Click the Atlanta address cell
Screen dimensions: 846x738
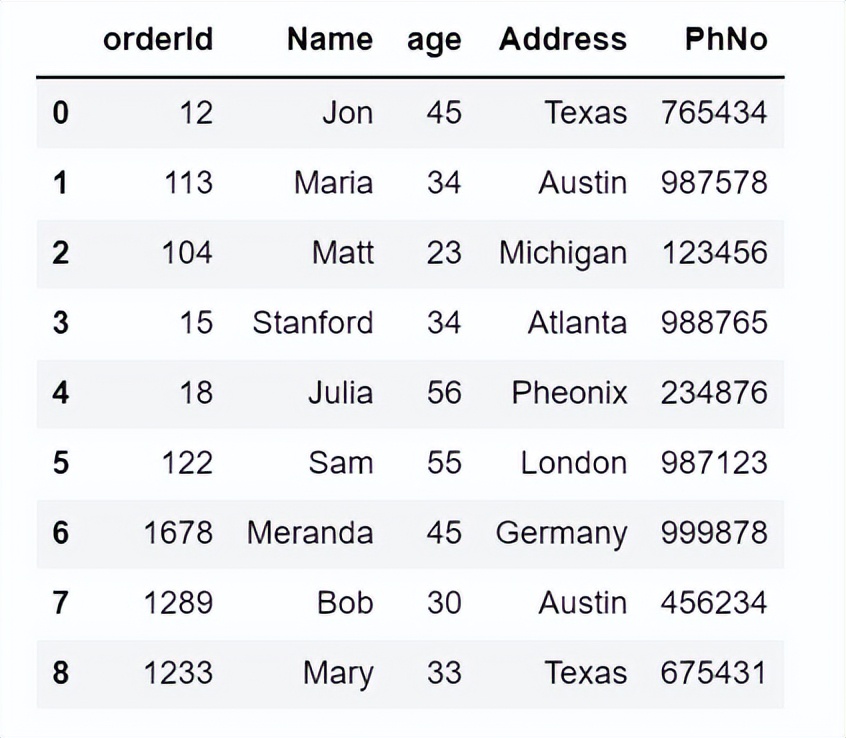(x=577, y=323)
